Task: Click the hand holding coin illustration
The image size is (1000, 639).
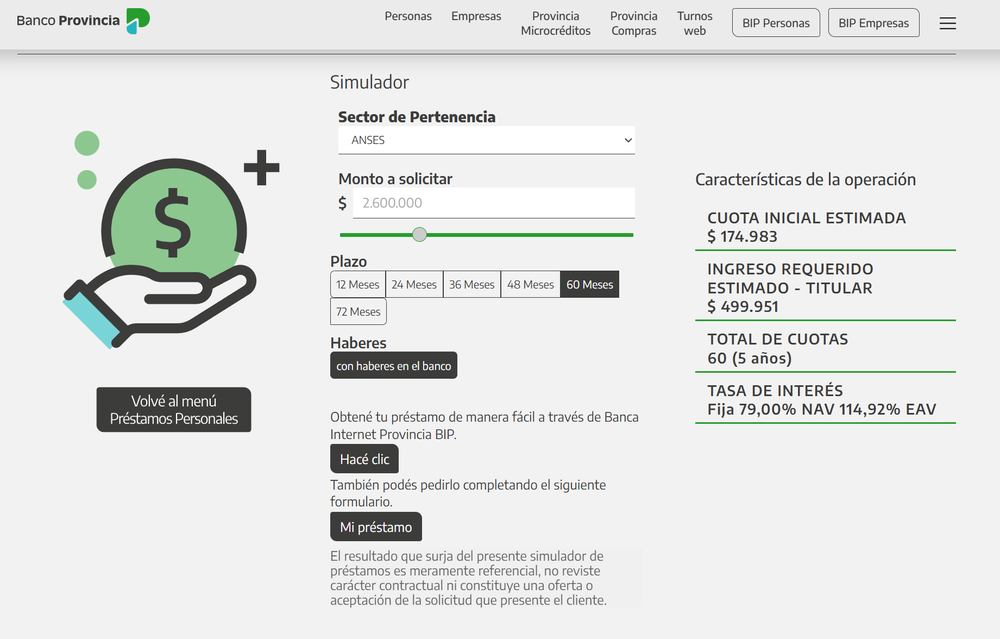Action: pos(171,249)
